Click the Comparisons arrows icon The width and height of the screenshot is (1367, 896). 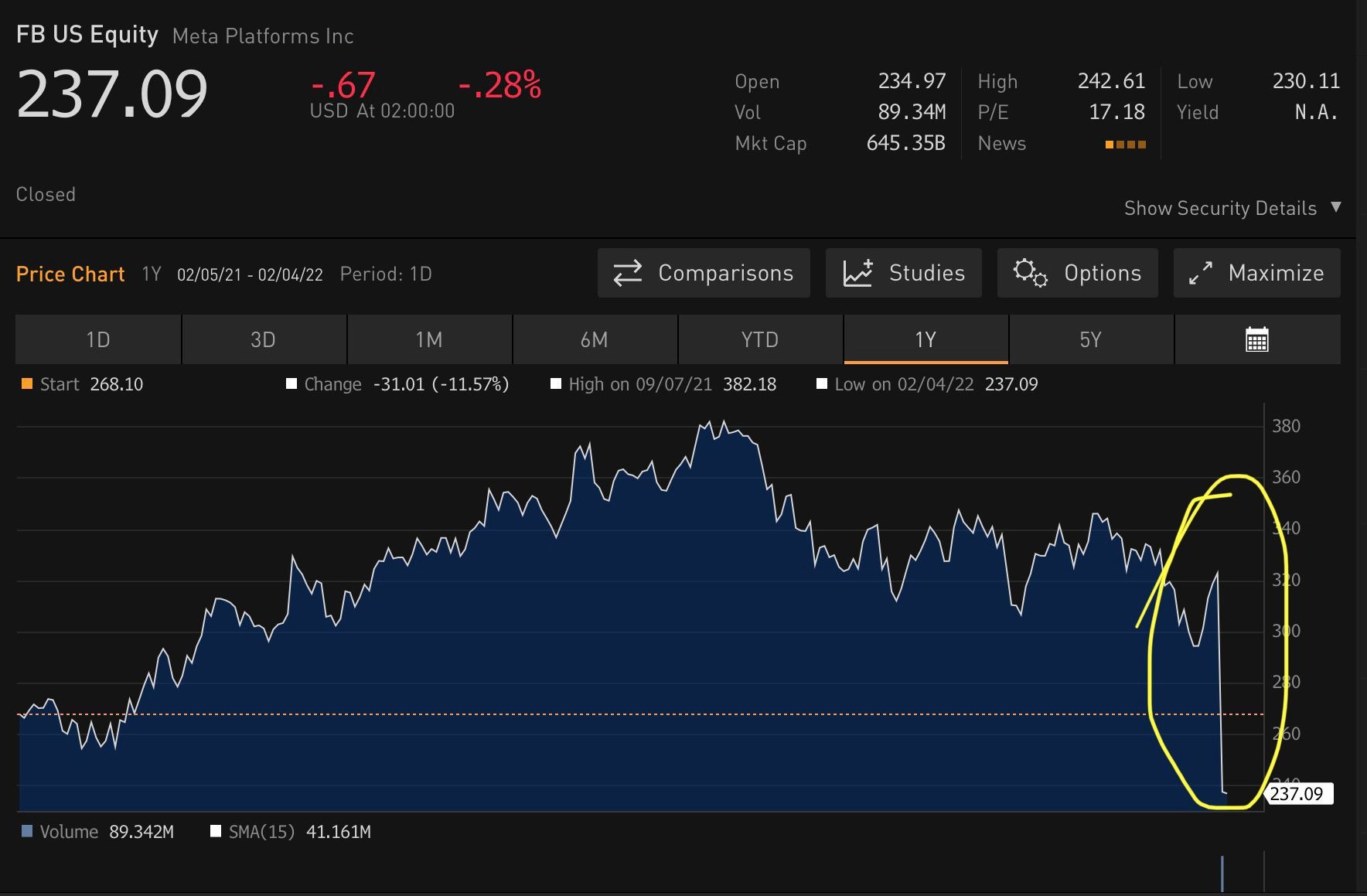point(627,273)
